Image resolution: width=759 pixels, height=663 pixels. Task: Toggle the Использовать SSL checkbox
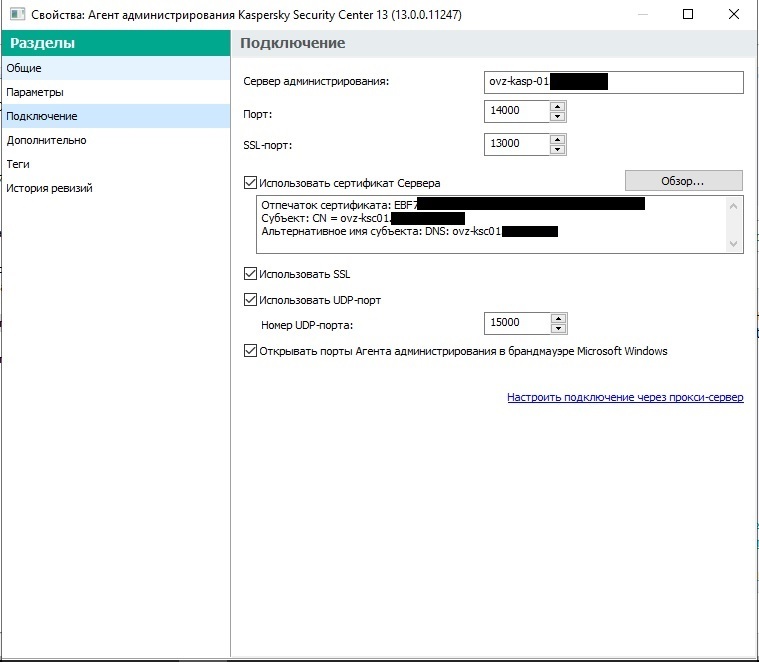coord(250,274)
